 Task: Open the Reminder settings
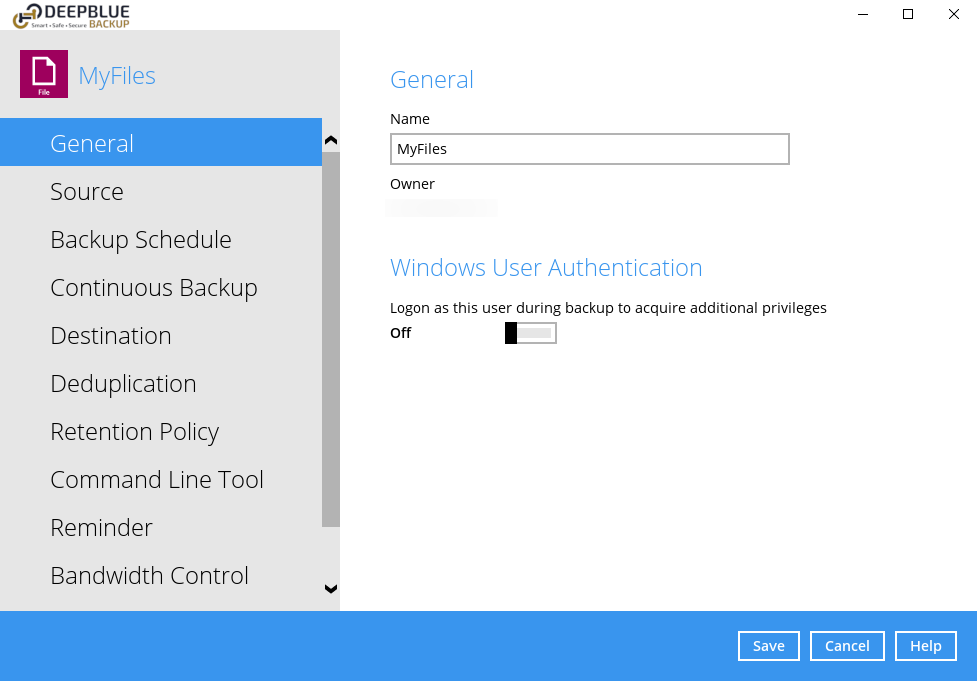101,528
